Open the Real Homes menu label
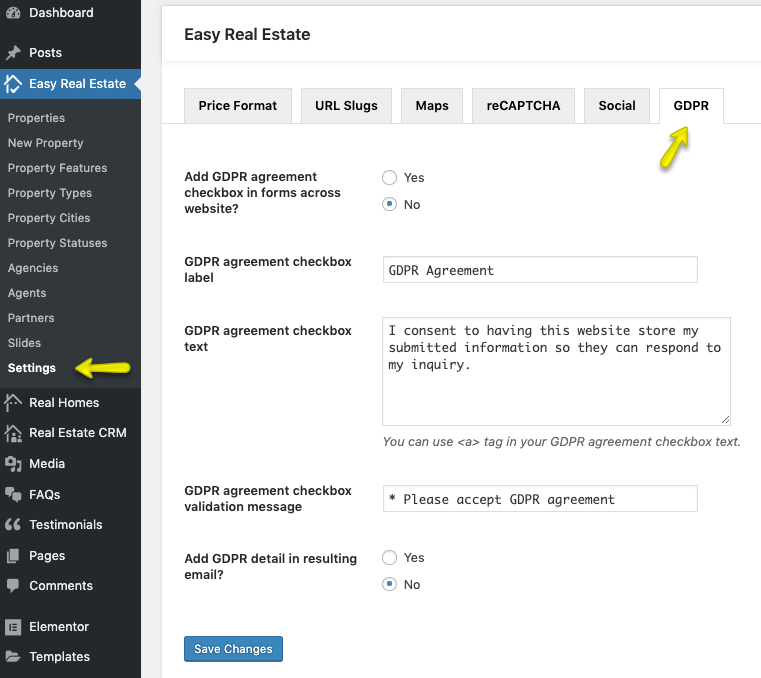The height and width of the screenshot is (678, 761). [x=64, y=403]
